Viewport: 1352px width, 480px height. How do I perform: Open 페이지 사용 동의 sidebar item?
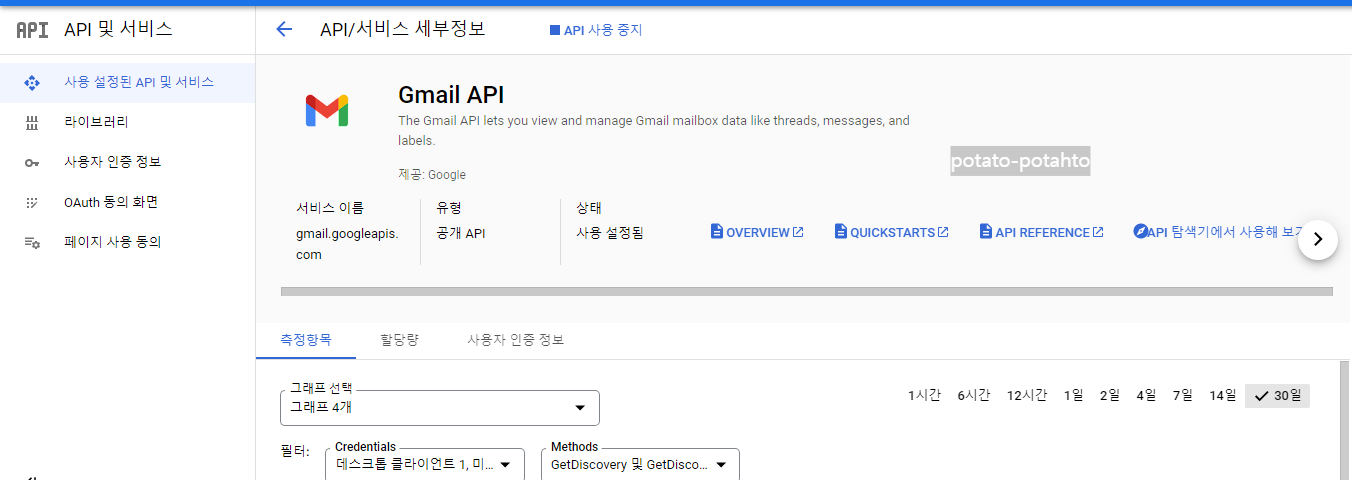(127, 242)
